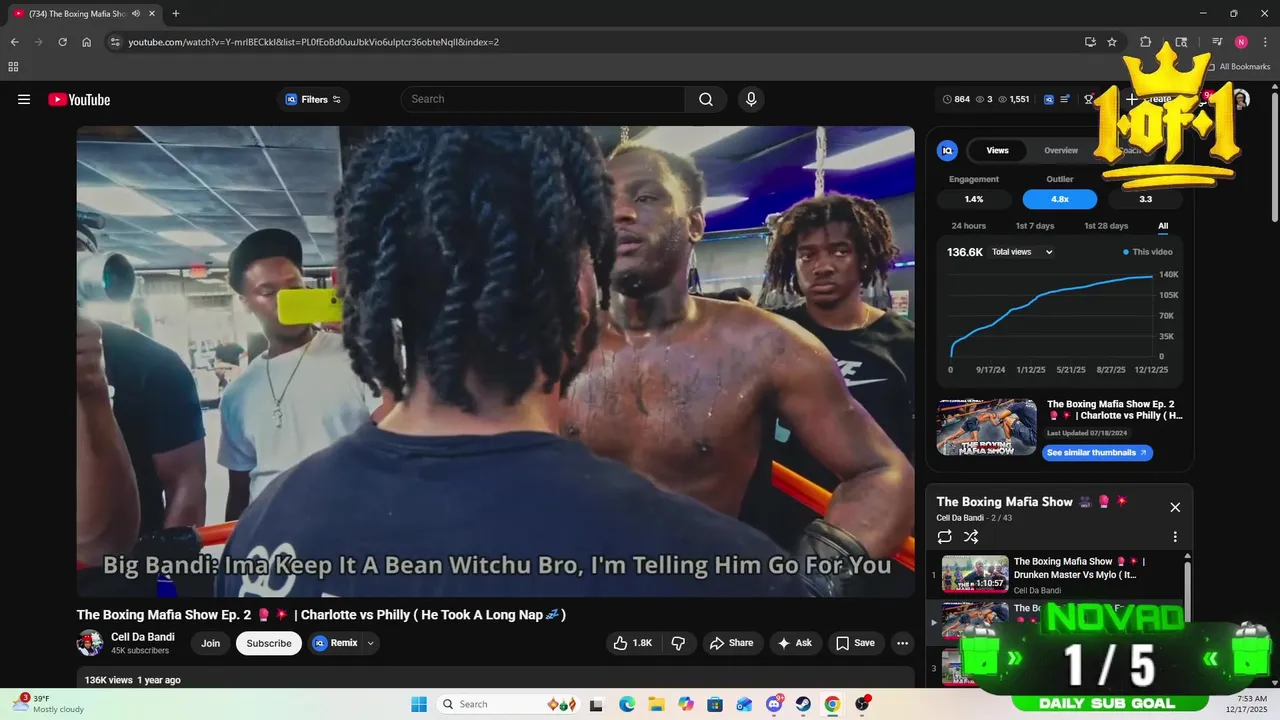This screenshot has height=720, width=1280.
Task: Go back with browser back arrow
Action: click(14, 42)
